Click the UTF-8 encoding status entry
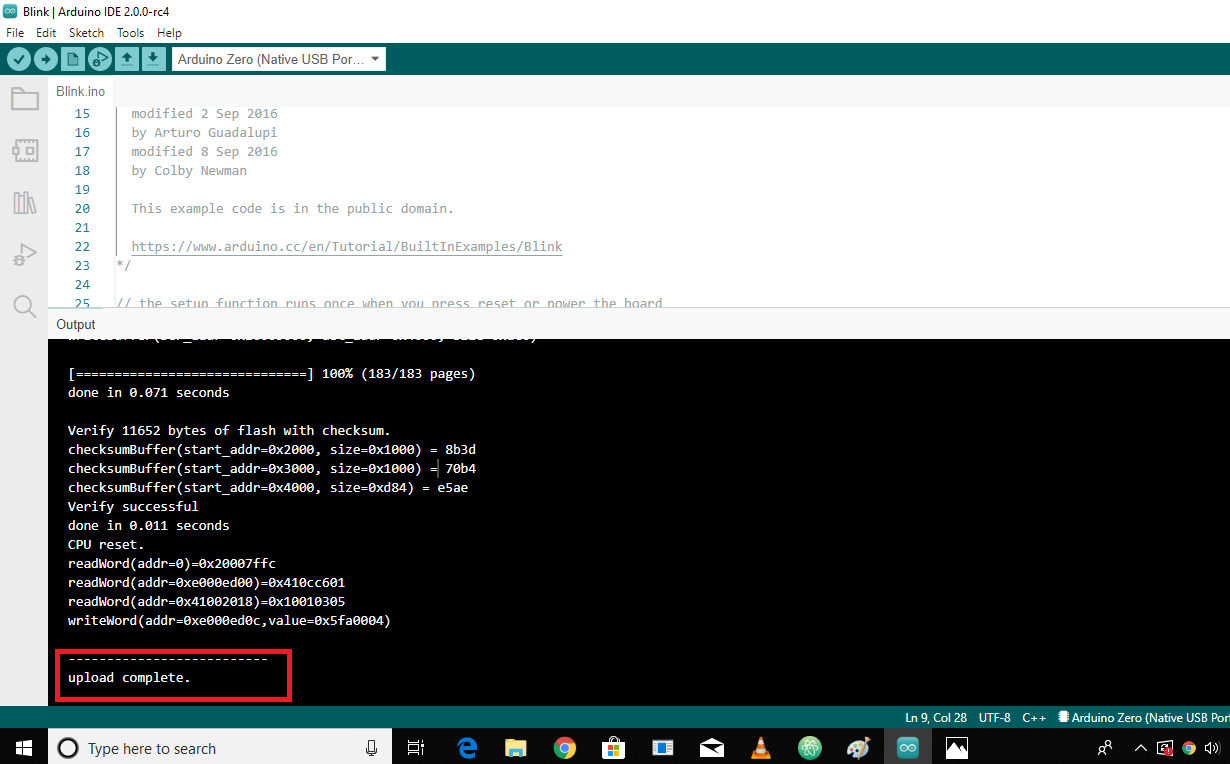The height and width of the screenshot is (764, 1230). click(x=995, y=718)
